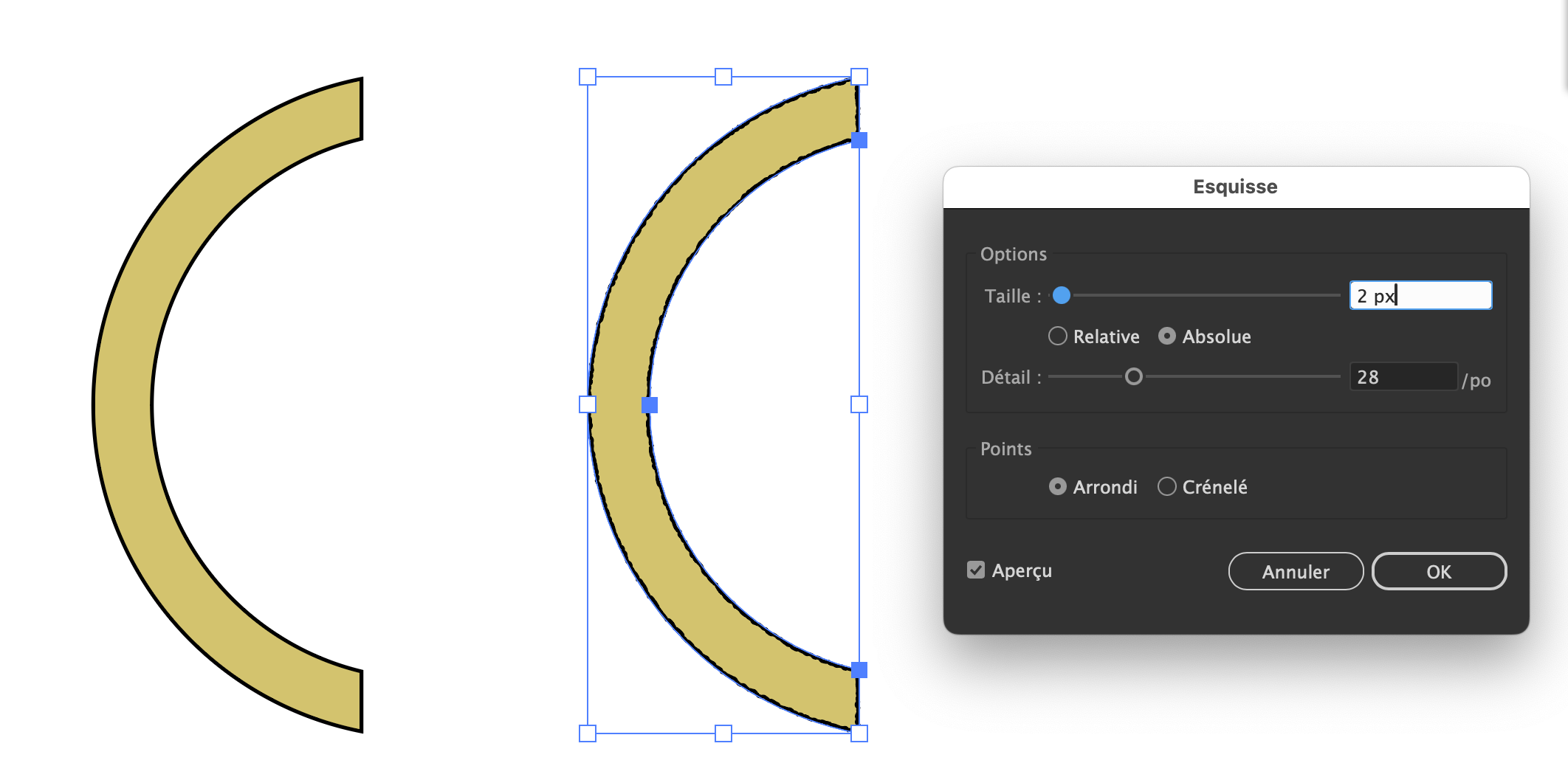Select the Absolue radio button

[1167, 336]
